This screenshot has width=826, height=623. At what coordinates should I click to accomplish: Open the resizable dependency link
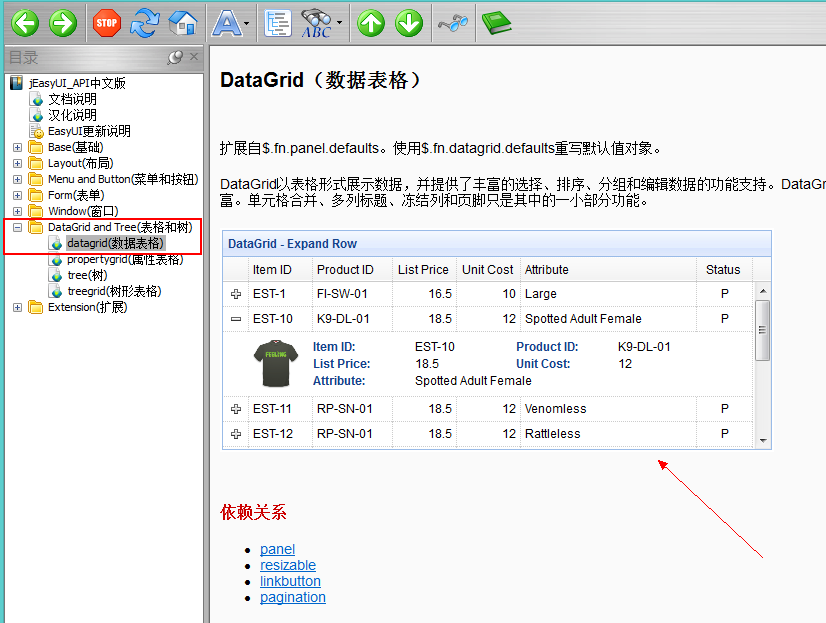click(288, 565)
